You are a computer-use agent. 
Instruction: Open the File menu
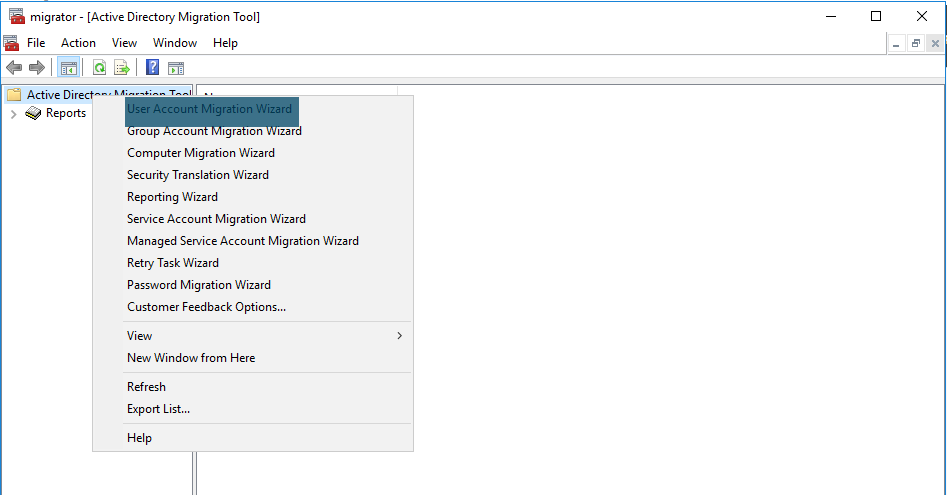point(36,43)
